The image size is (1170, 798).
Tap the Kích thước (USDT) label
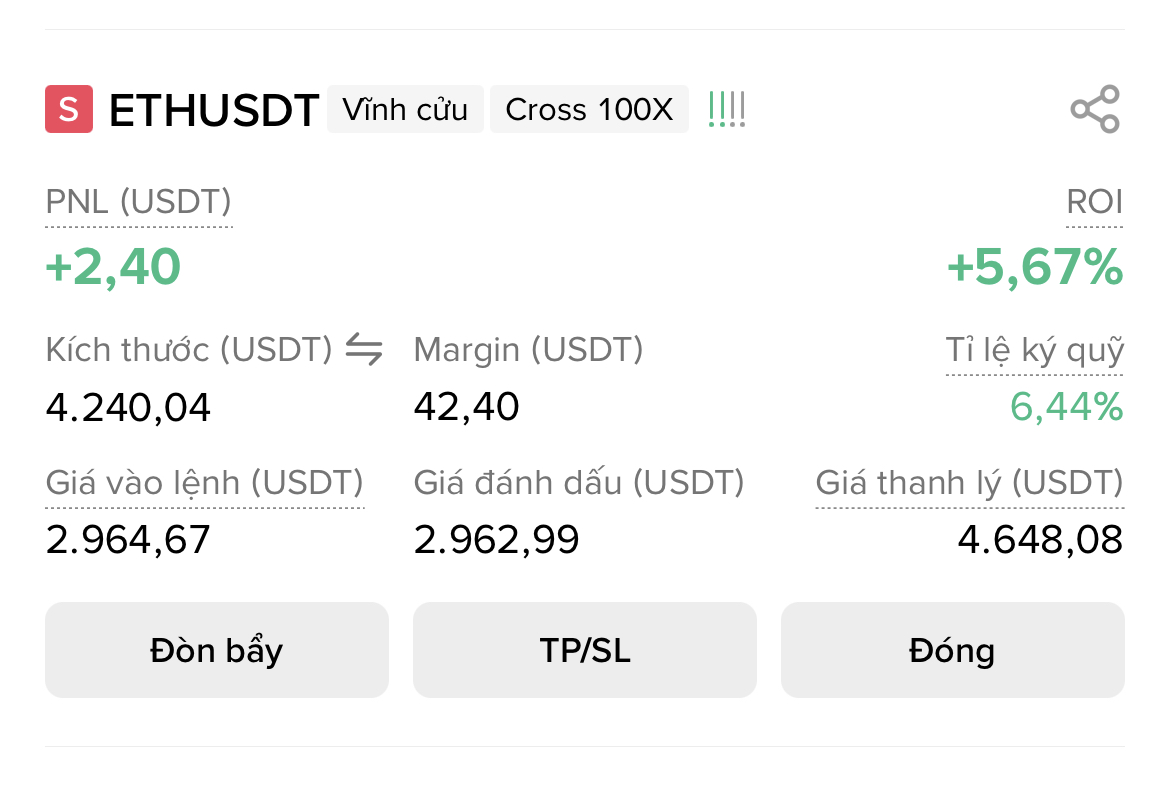pyautogui.click(x=189, y=350)
